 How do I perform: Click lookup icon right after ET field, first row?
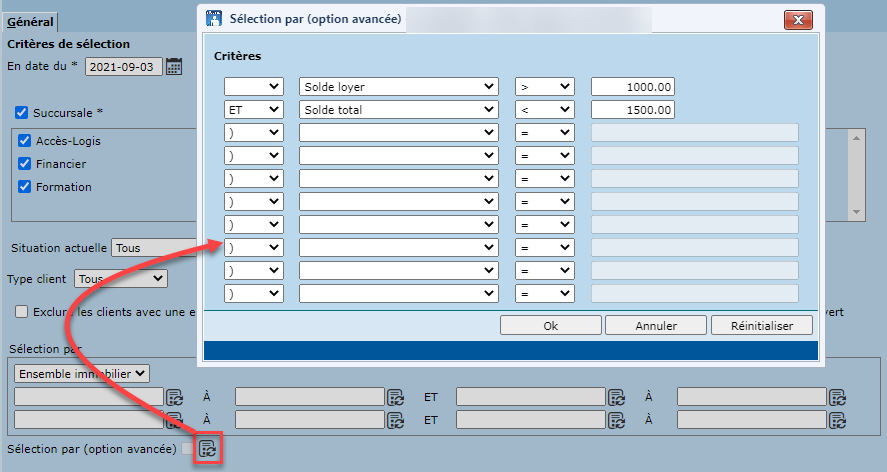pos(616,396)
